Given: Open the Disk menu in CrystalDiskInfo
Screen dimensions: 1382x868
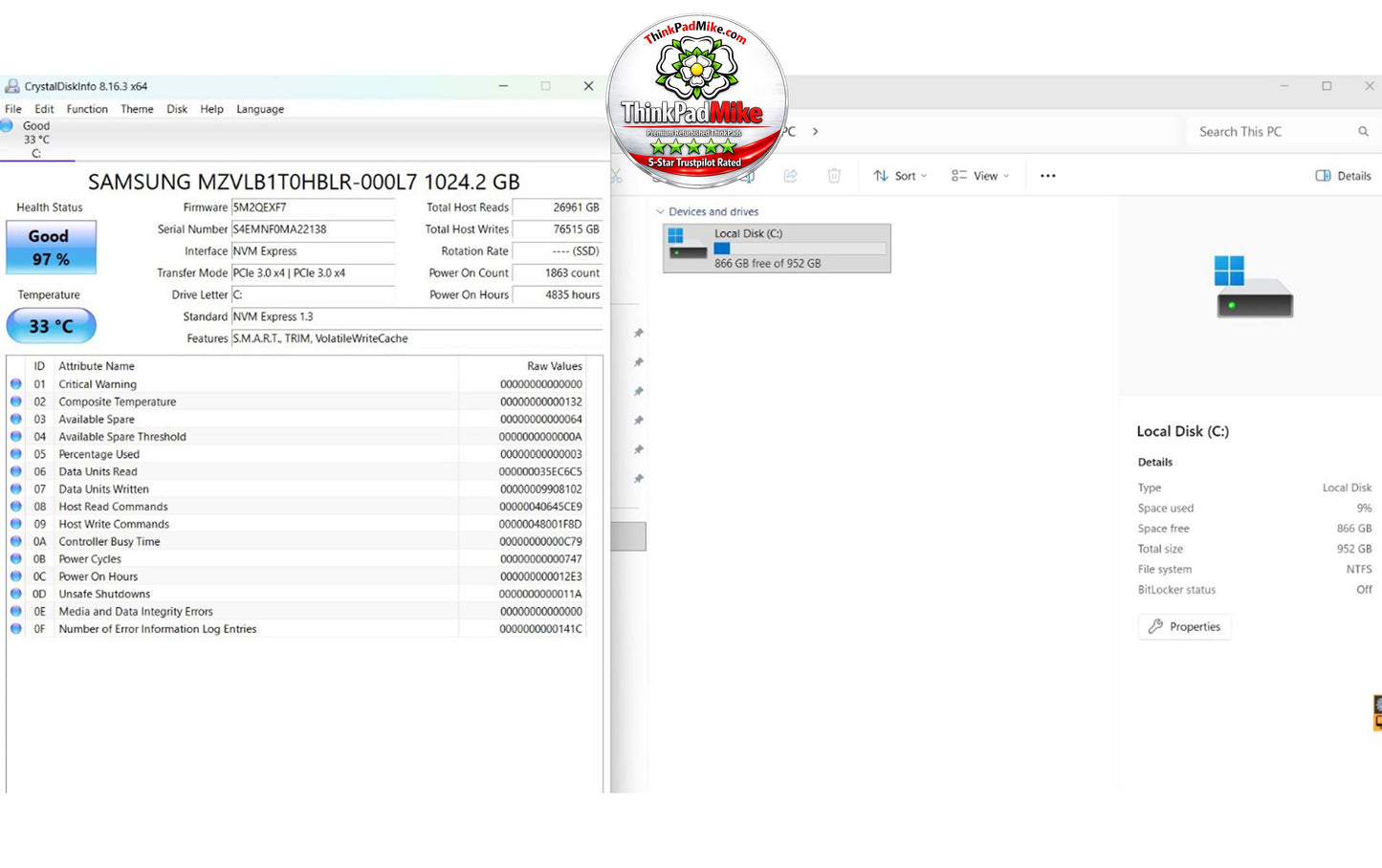Looking at the screenshot, I should 177,109.
